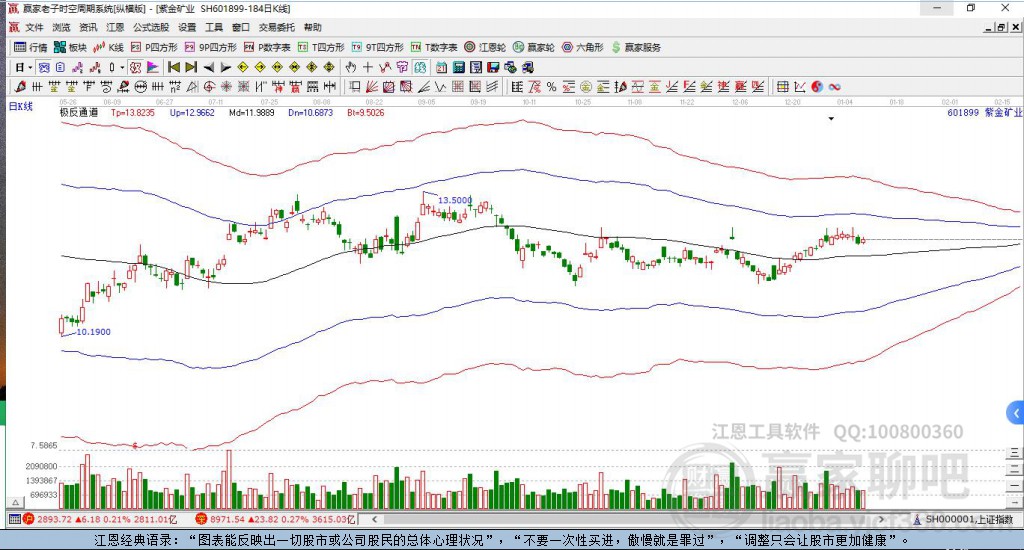Image resolution: width=1024 pixels, height=550 pixels.
Task: Jump to the first bar icon
Action: tap(174, 67)
